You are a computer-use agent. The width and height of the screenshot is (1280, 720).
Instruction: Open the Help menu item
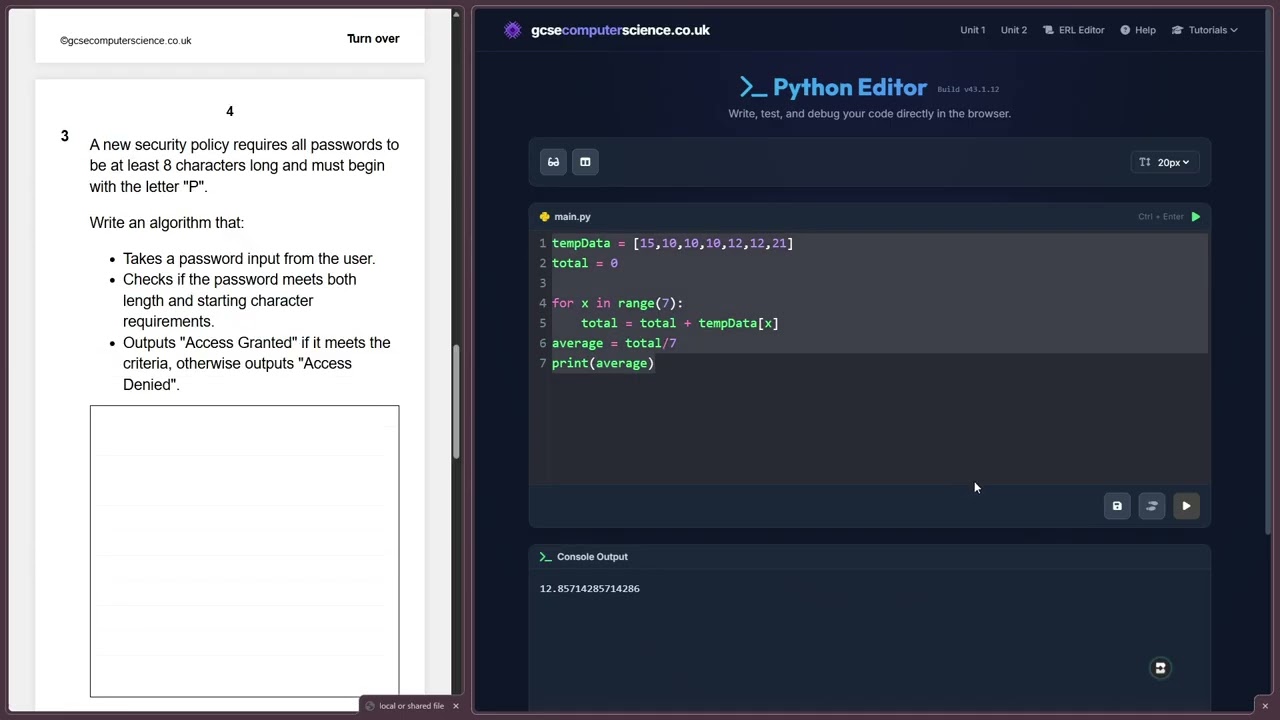click(1138, 30)
